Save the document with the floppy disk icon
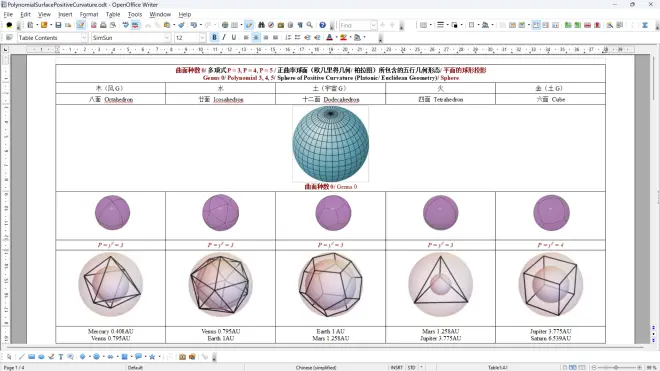This screenshot has width=660, height=371. click(58, 25)
